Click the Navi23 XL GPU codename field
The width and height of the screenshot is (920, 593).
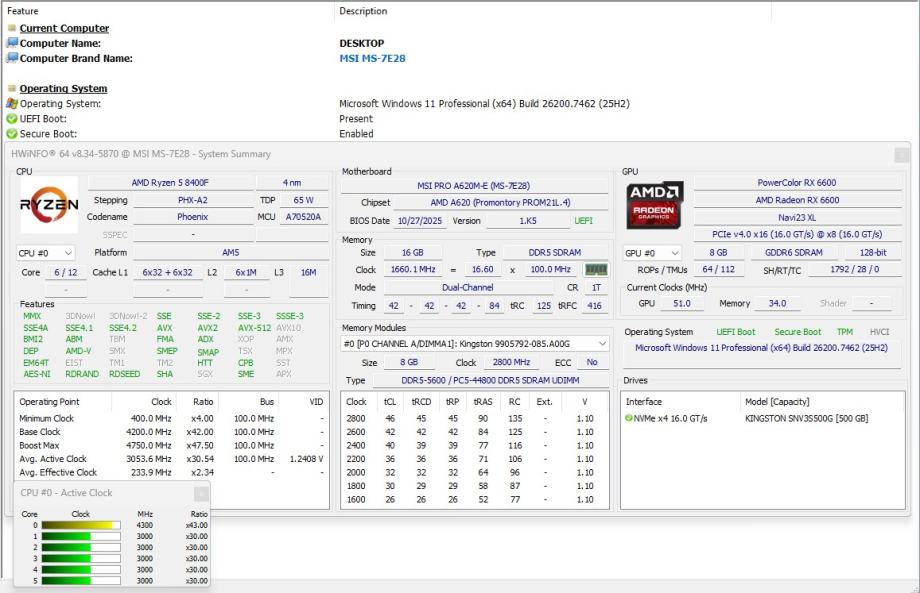coord(797,217)
